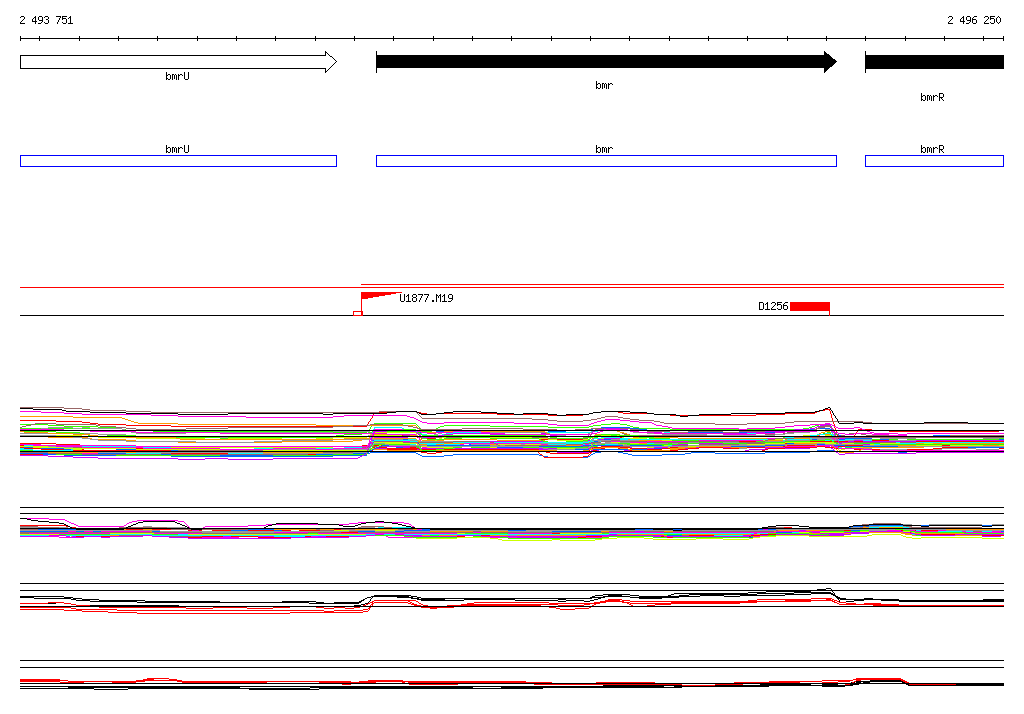
Task: Click the U1877.M19 text label
Action: tap(426, 298)
